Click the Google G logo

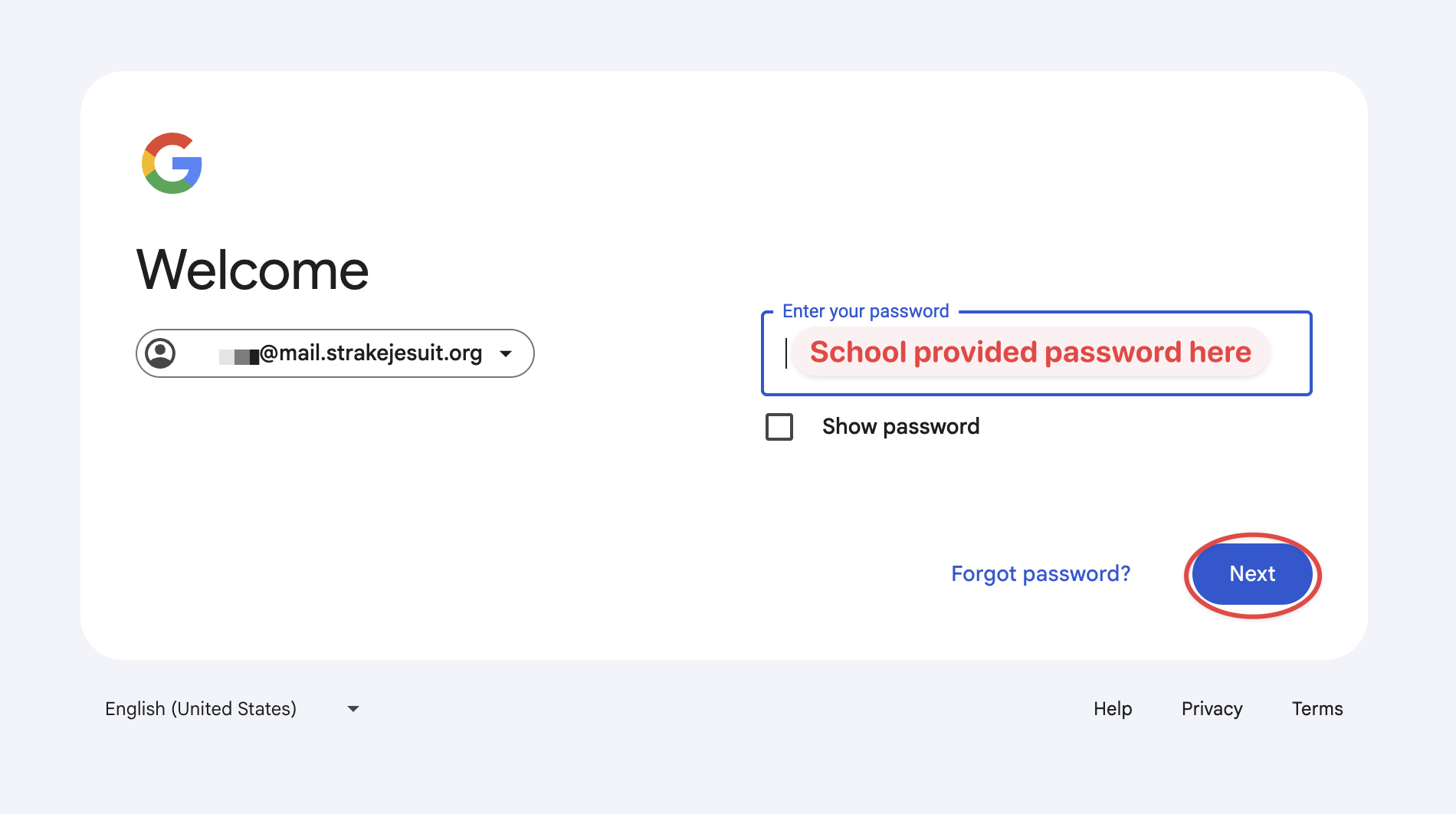172,163
